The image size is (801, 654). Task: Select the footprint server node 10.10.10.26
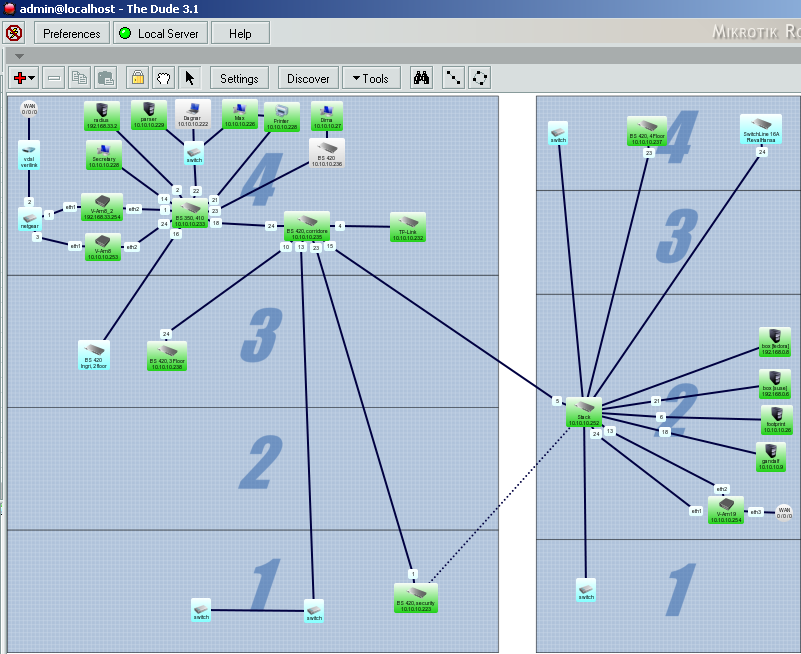point(777,420)
